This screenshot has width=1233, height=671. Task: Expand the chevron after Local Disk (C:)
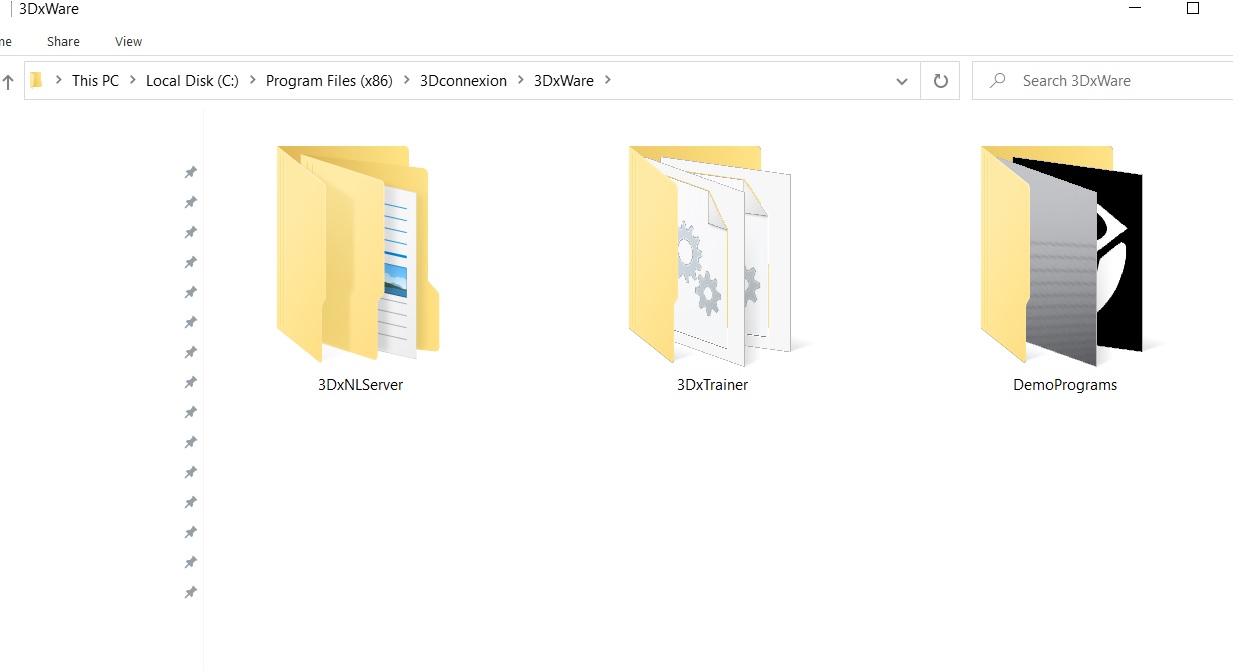[253, 81]
